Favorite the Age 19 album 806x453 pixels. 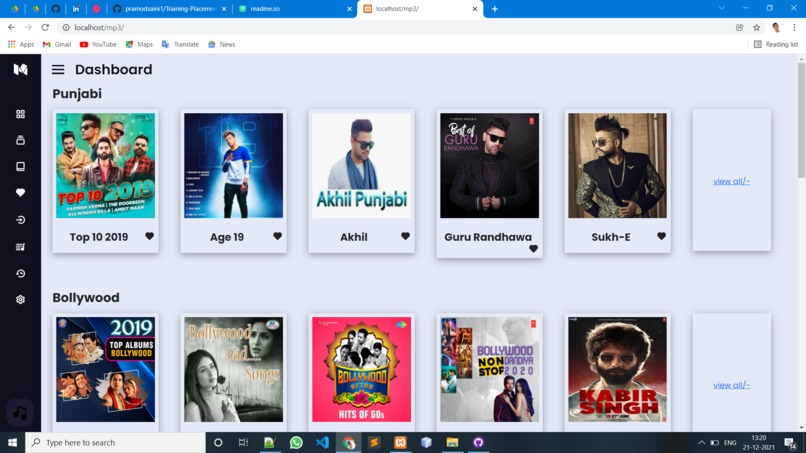tap(278, 236)
